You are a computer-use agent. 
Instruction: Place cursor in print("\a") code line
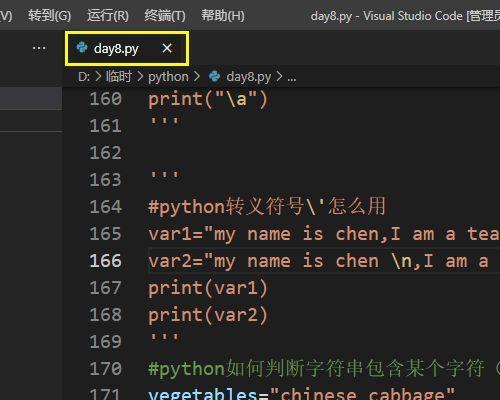click(208, 100)
